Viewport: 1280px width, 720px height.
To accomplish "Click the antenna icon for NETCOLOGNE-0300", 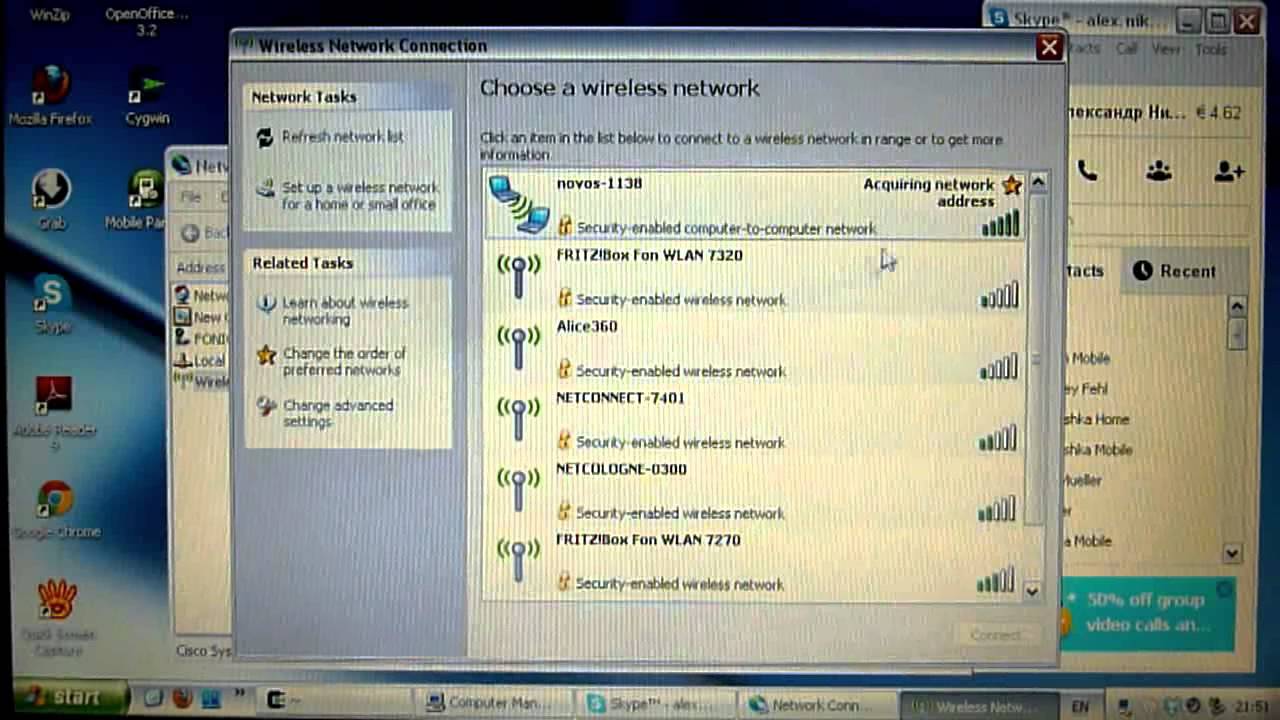I will tap(518, 489).
